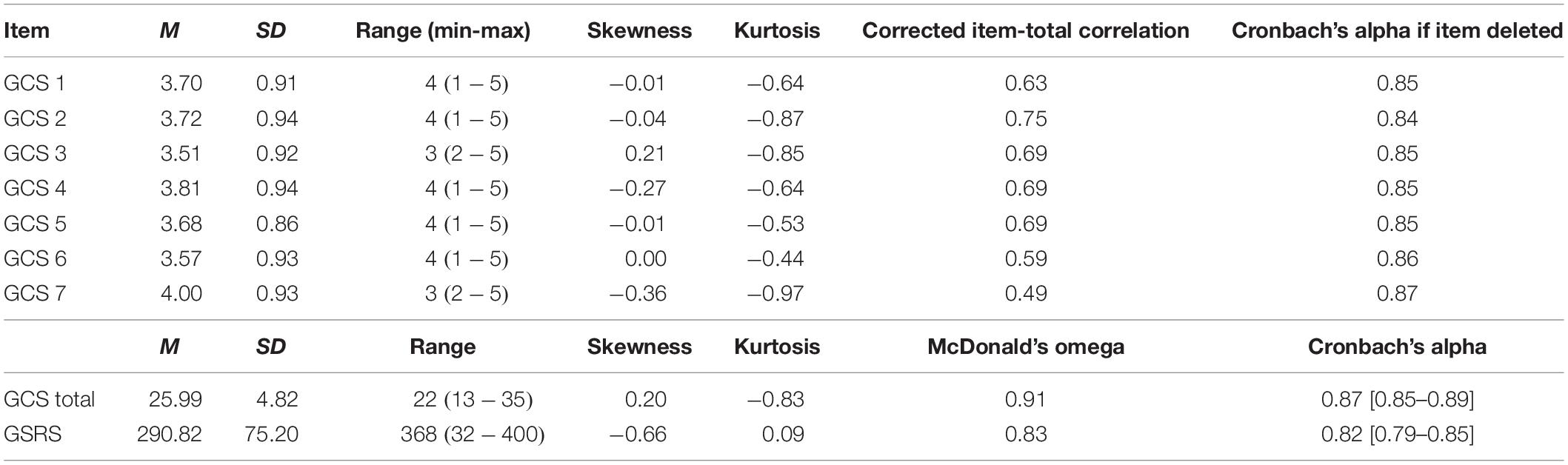
Task: Click 'Cronbach's alpha if item deleted' header
Action: point(1397,30)
